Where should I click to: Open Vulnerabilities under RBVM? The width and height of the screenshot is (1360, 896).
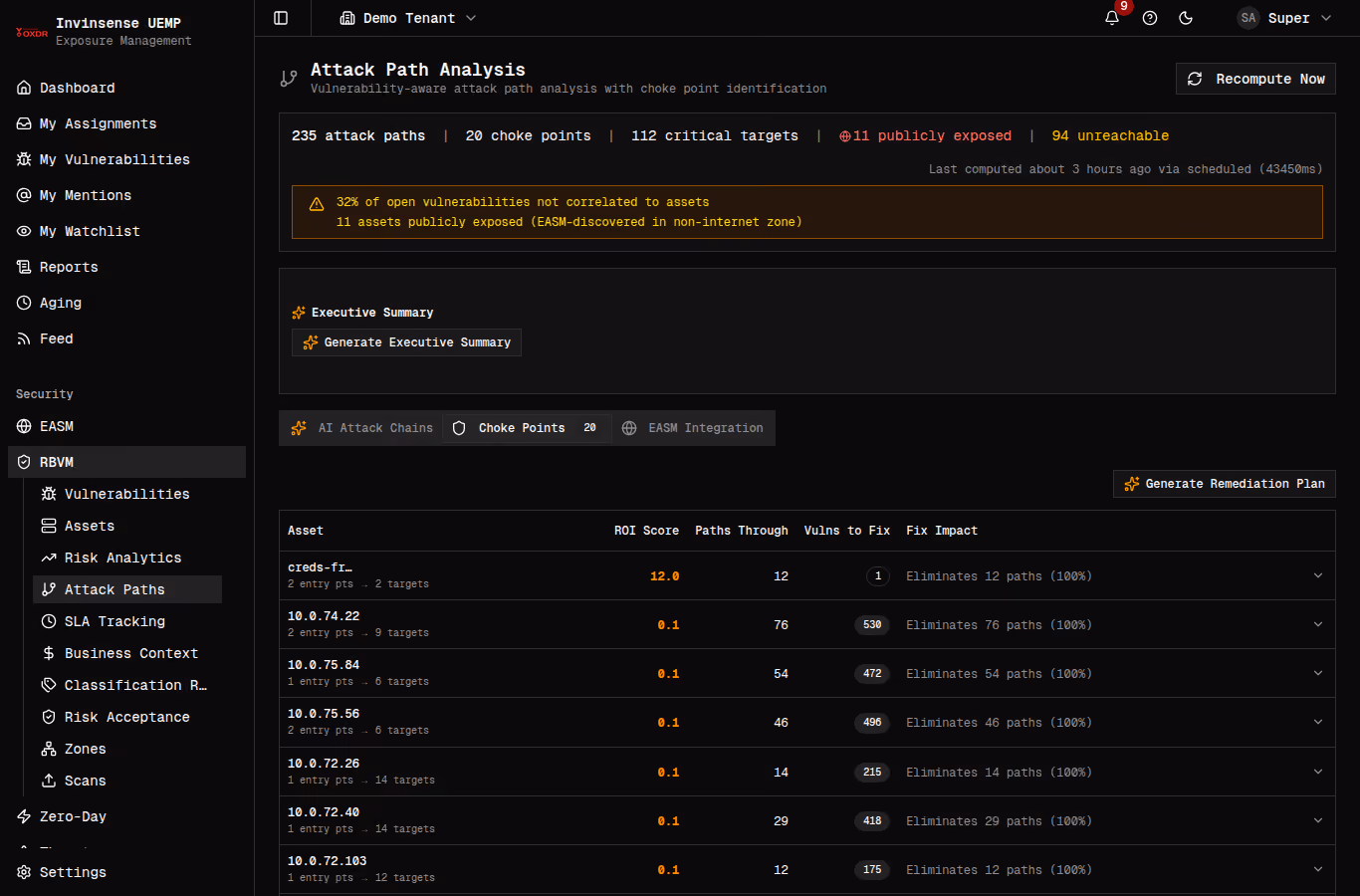pyautogui.click(x=127, y=494)
